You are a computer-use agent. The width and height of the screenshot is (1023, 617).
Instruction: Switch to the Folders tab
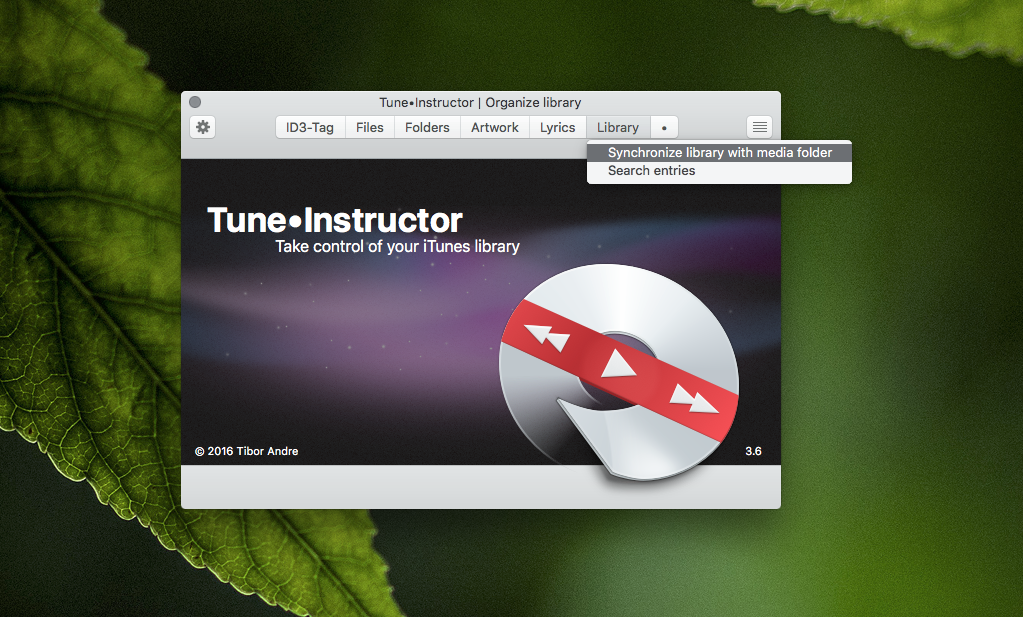427,128
